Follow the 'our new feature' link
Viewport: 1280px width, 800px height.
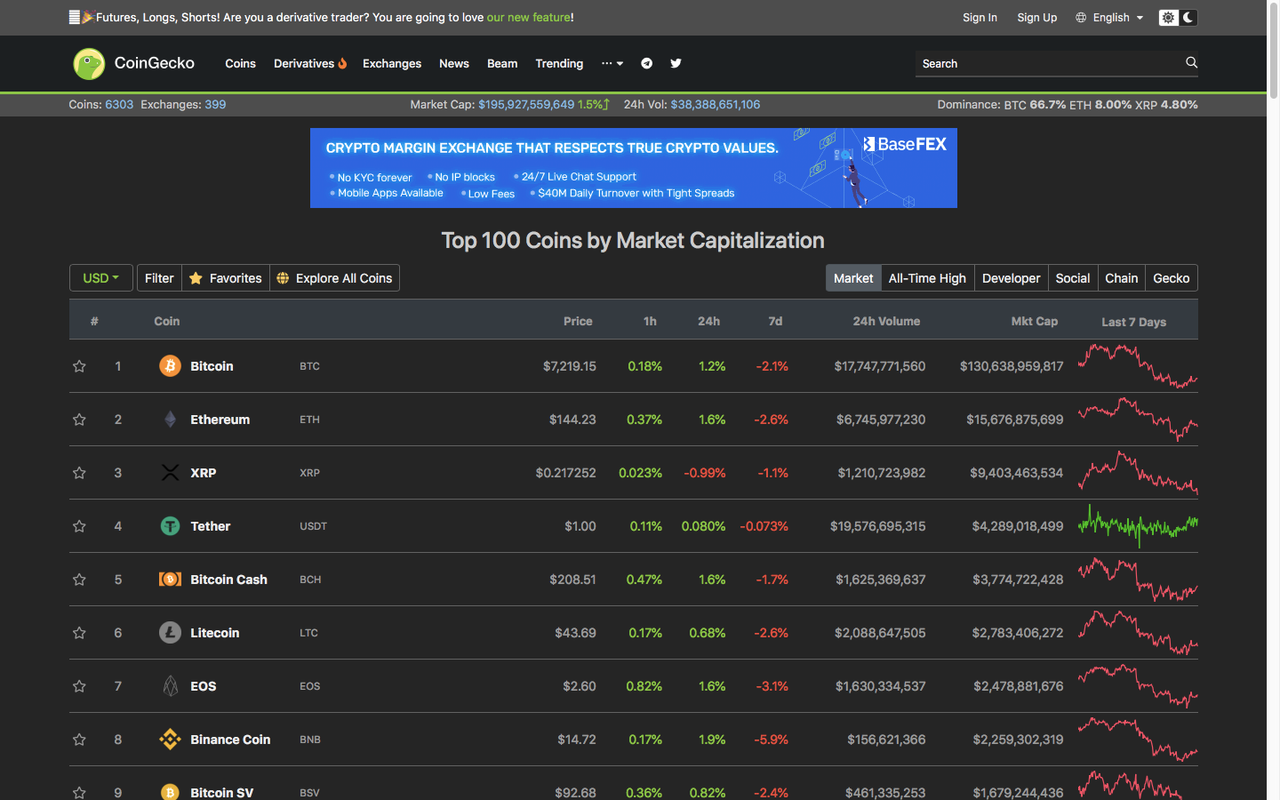click(x=529, y=18)
